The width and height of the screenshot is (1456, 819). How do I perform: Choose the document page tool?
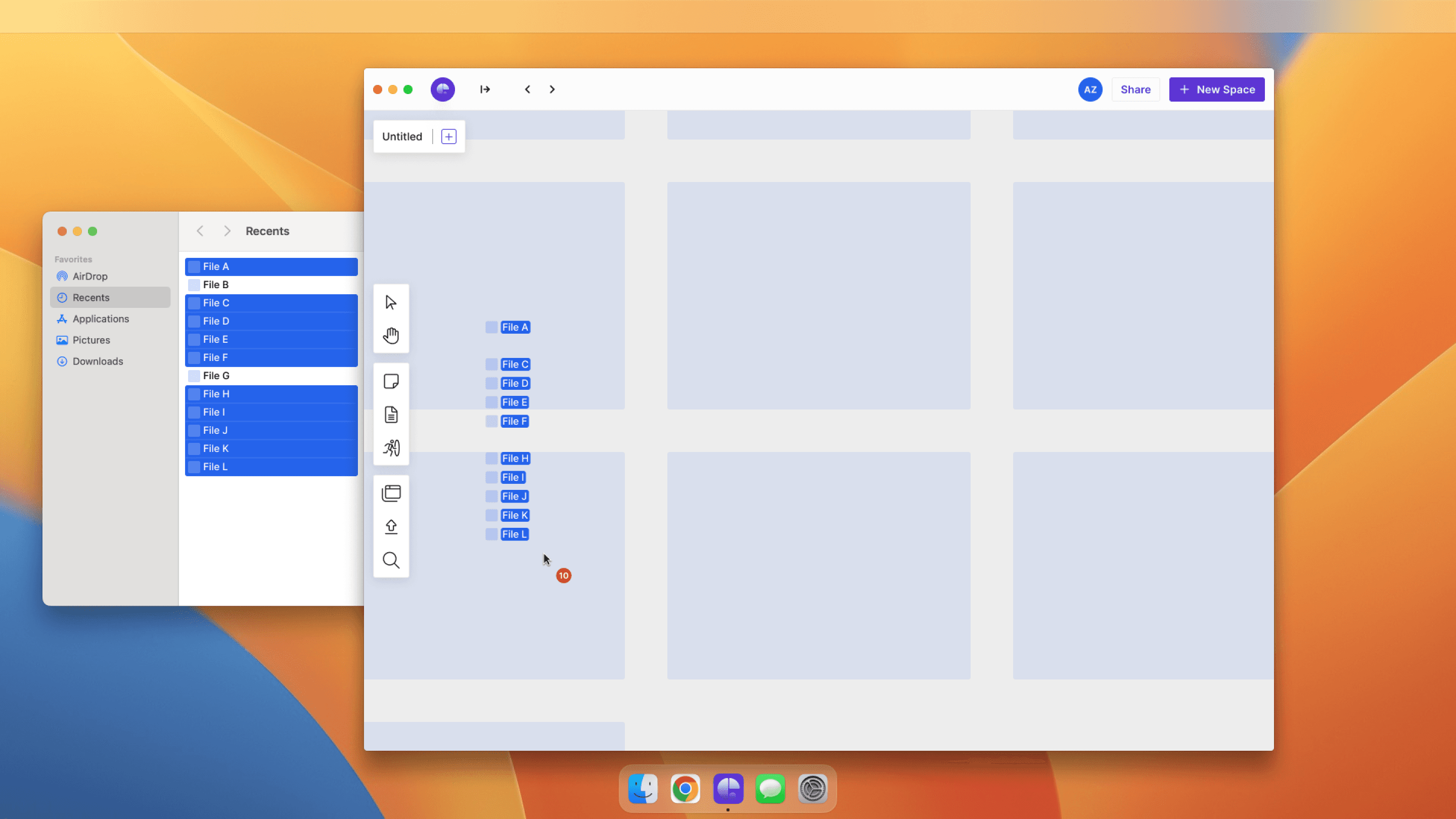pos(391,415)
